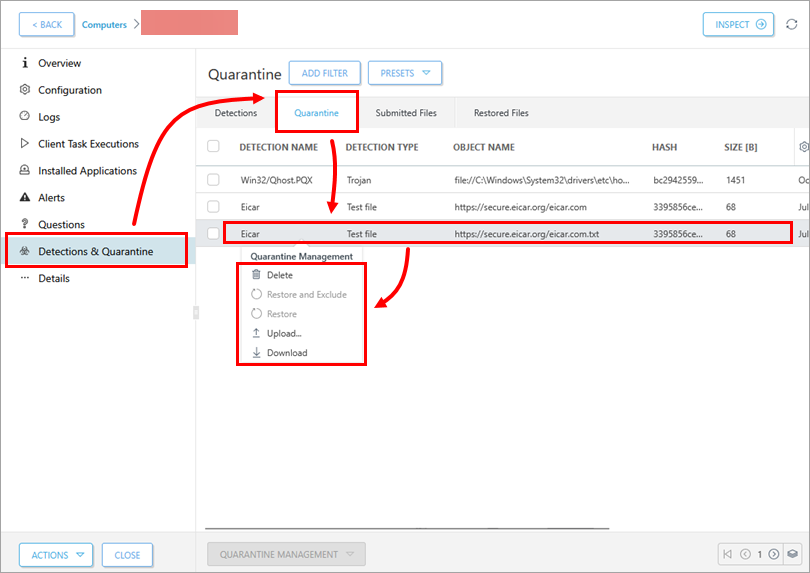Expand the Quarantine Management dropdown button
The width and height of the screenshot is (810, 573).
285,554
